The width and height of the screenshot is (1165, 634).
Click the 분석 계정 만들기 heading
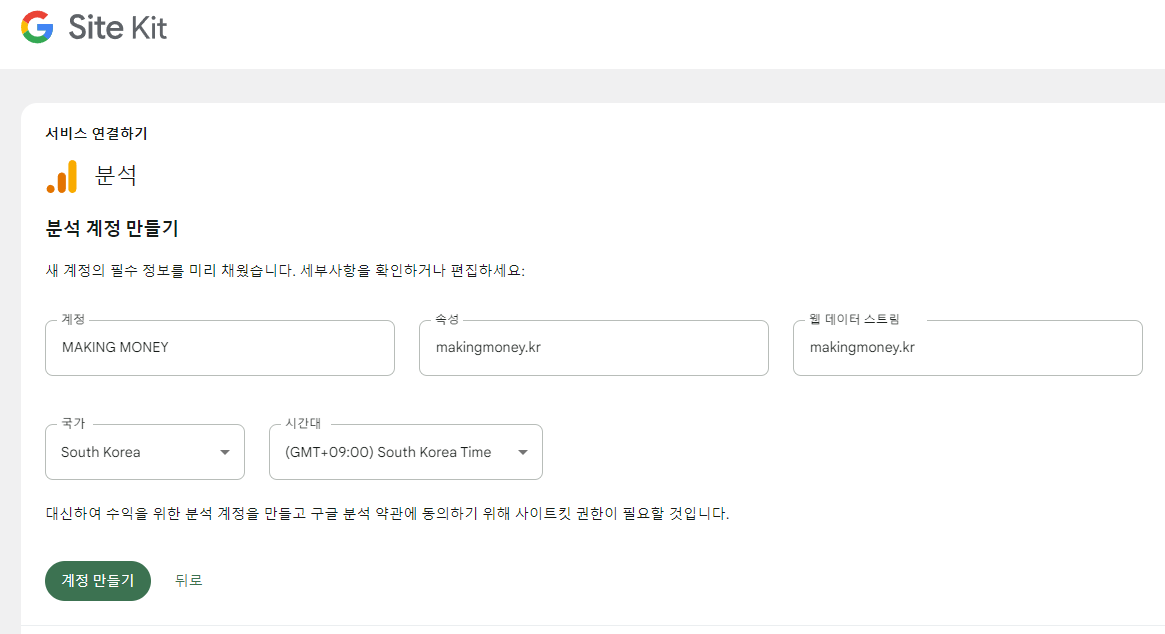click(x=110, y=228)
